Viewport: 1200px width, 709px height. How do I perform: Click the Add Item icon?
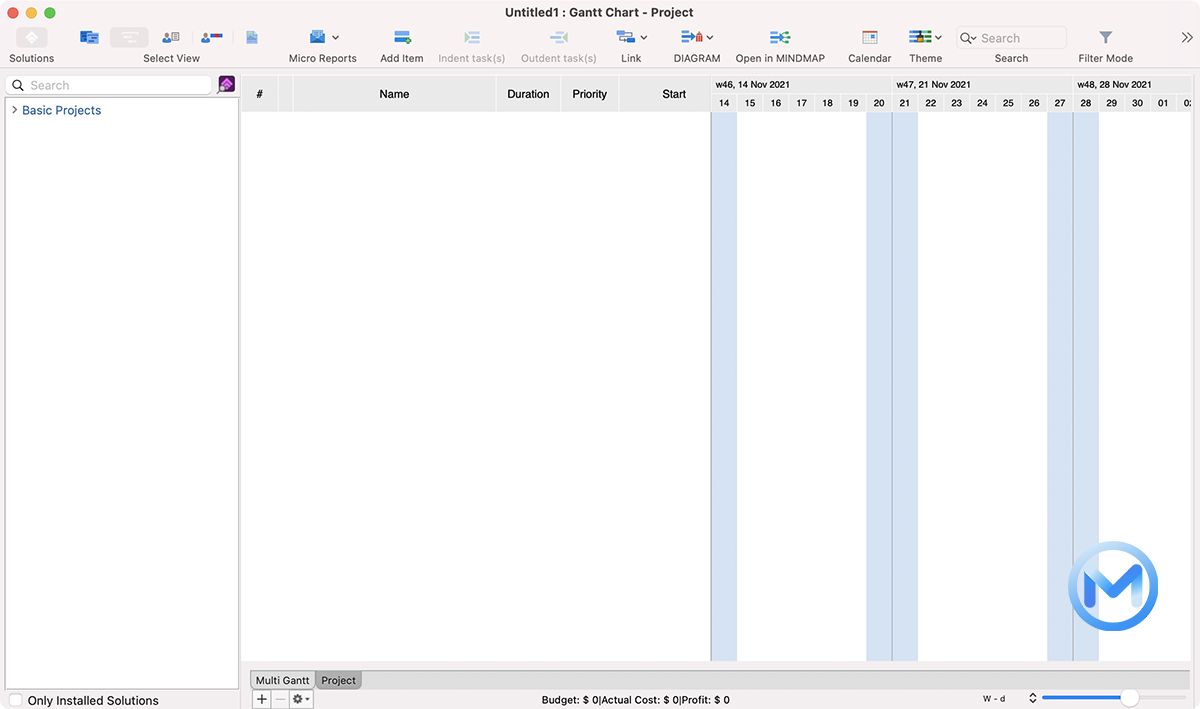(x=401, y=36)
